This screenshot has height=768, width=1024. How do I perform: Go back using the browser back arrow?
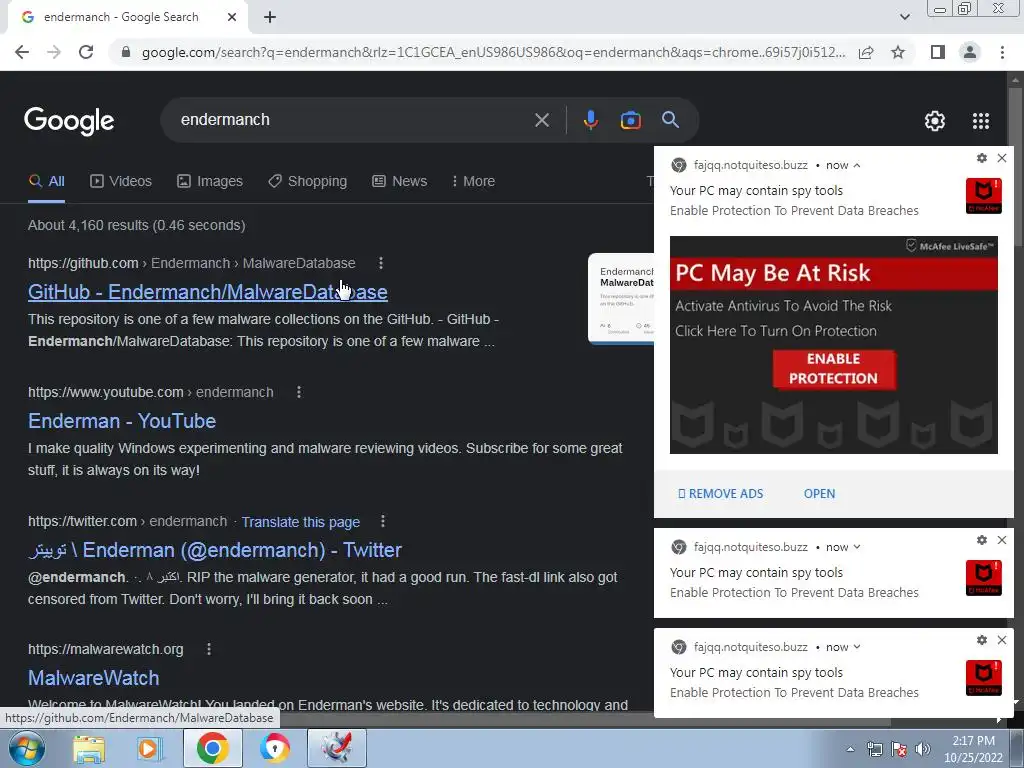(22, 52)
